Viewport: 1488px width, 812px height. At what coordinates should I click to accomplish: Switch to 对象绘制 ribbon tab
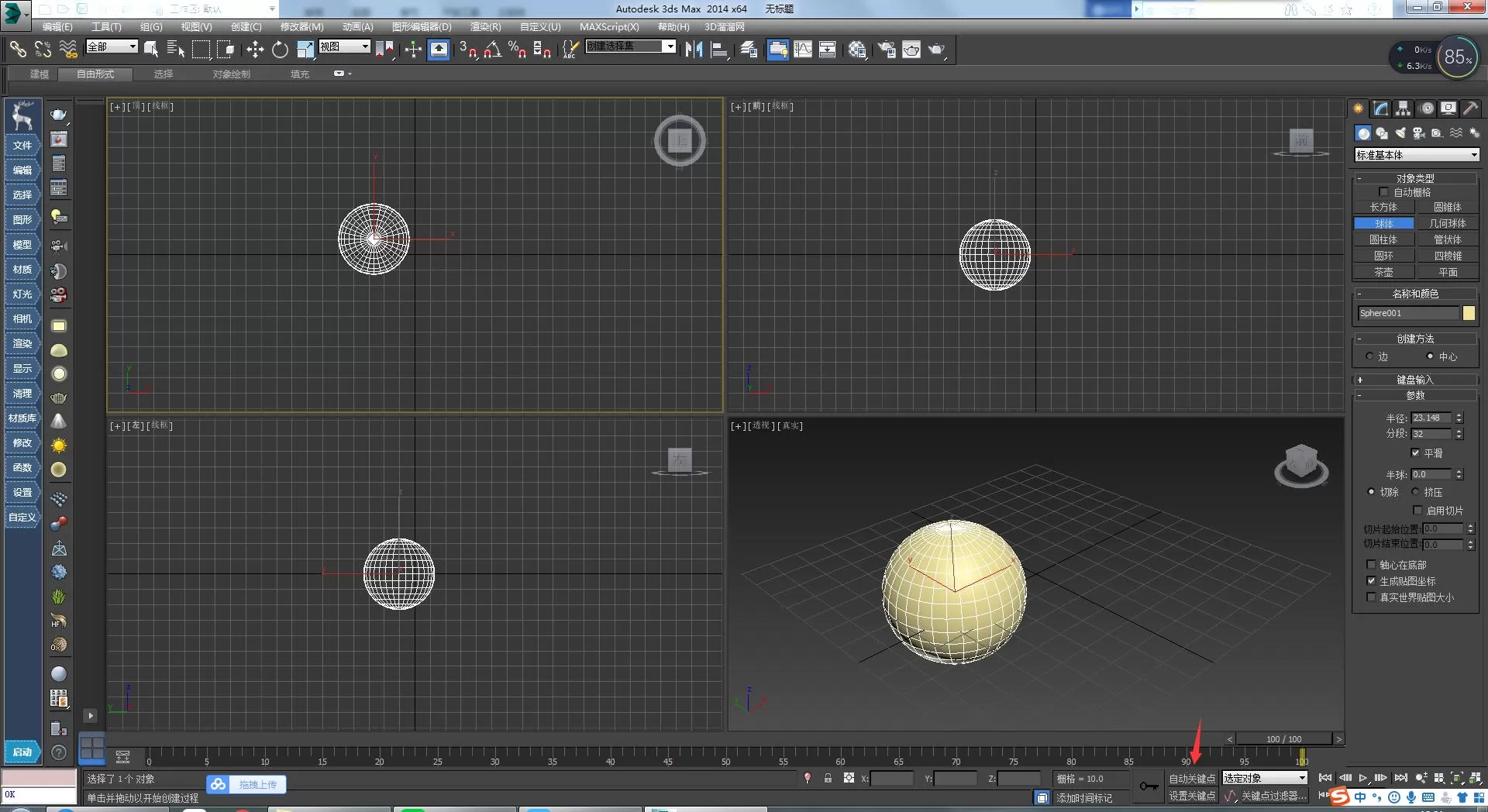232,74
